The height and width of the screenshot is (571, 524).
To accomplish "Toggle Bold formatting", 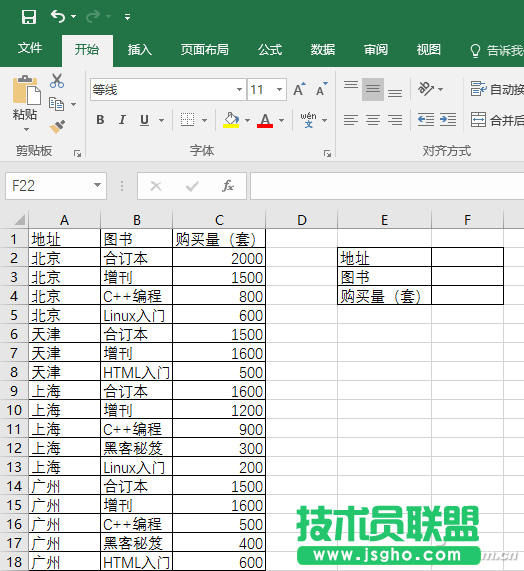I will click(x=100, y=120).
